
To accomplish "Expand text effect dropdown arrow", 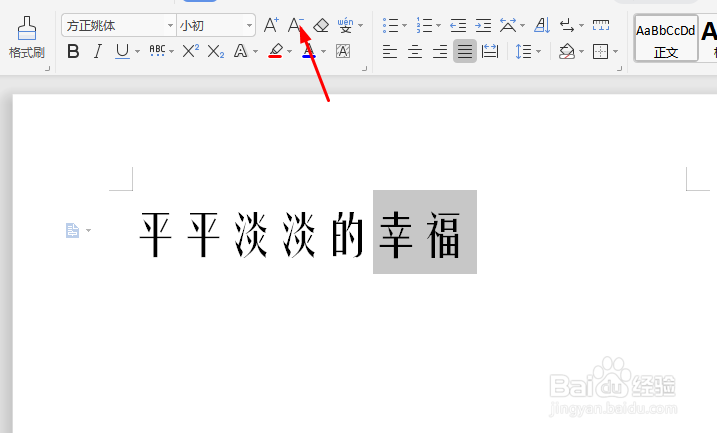I will coord(255,51).
